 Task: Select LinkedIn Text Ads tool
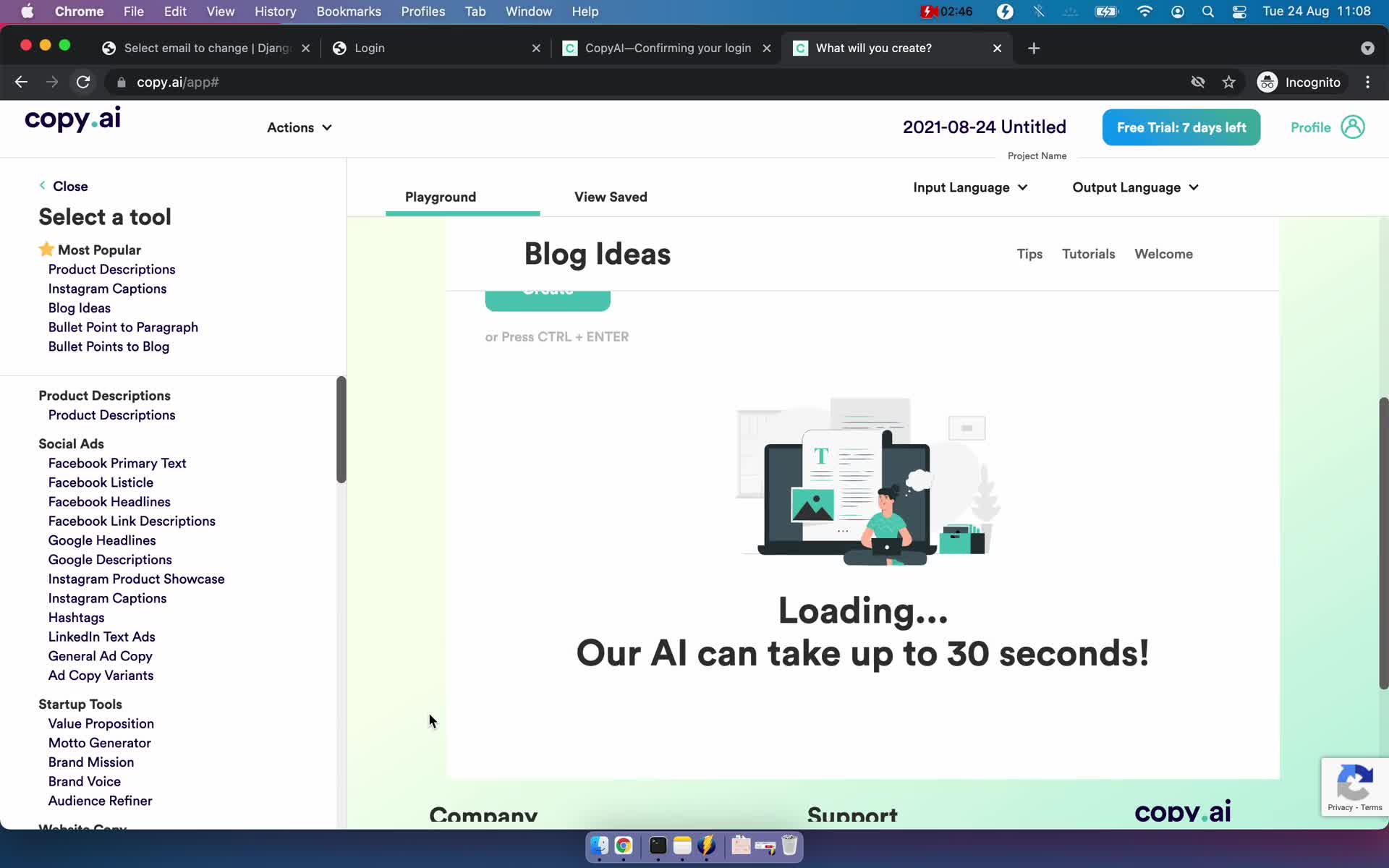[x=101, y=637]
